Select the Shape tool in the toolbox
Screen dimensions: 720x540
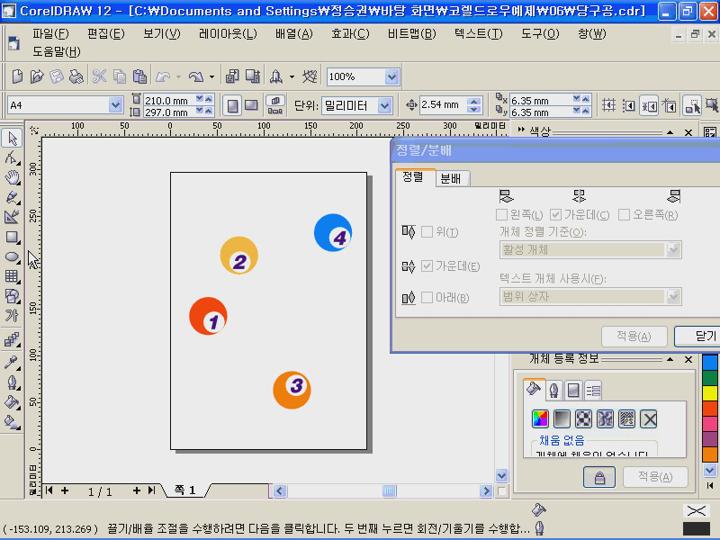pyautogui.click(x=12, y=158)
